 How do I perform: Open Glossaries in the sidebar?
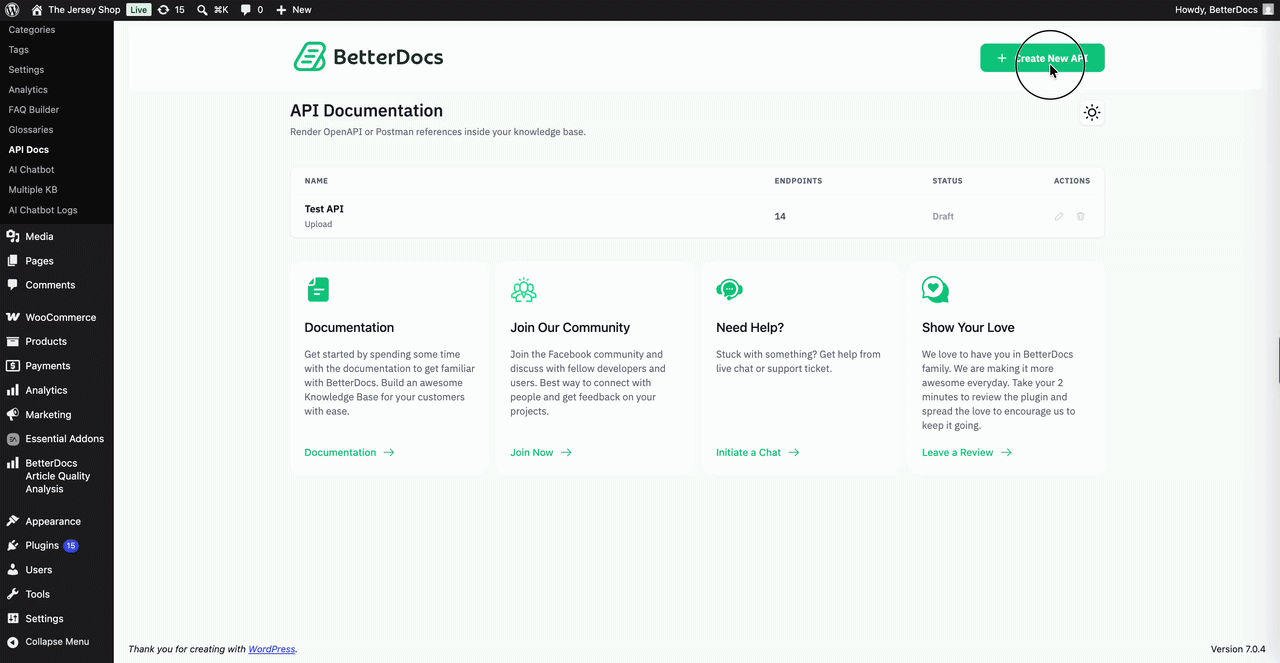[31, 130]
